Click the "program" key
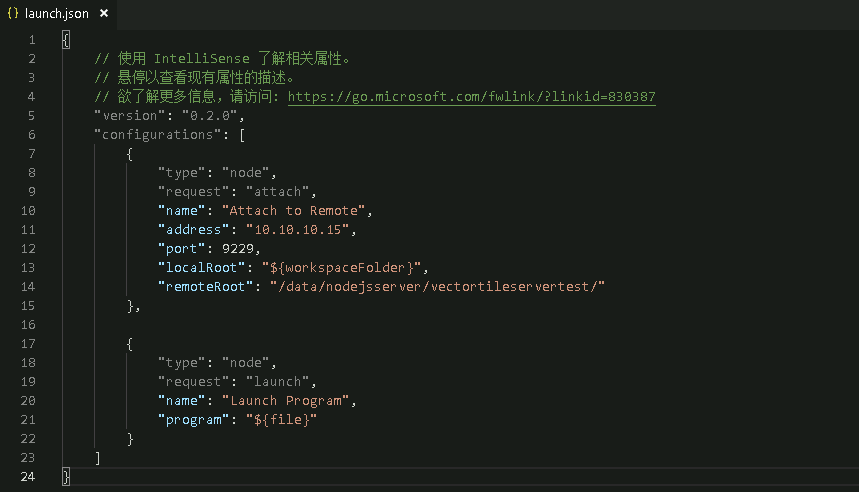Viewport: 859px width, 492px height. coord(193,420)
